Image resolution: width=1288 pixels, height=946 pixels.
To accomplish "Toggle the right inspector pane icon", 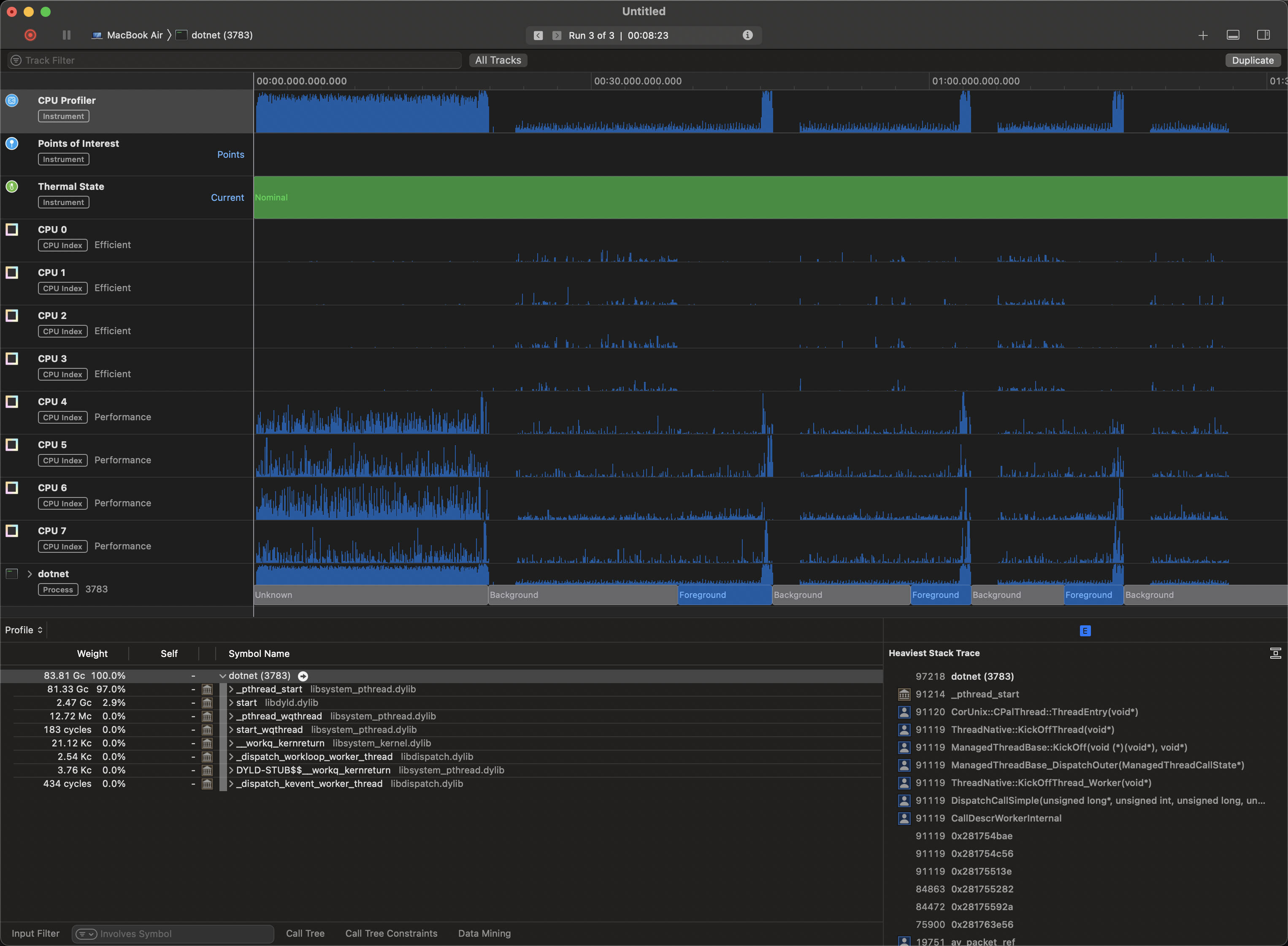I will 1263,35.
